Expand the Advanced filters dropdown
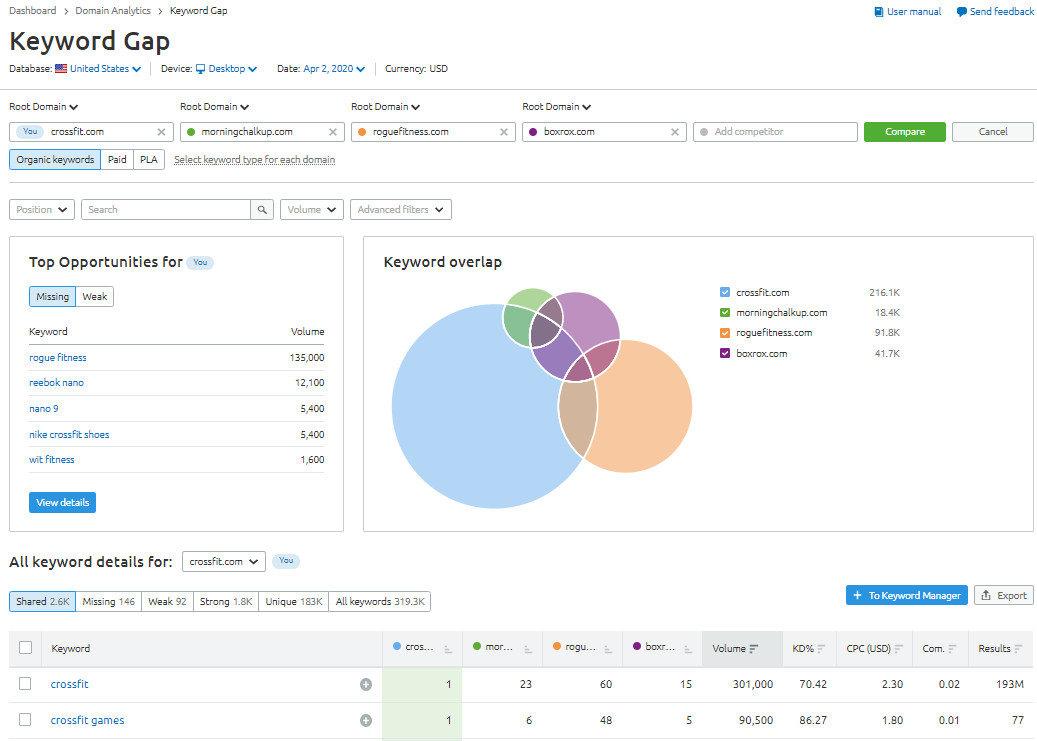The image size is (1037, 741). click(401, 210)
